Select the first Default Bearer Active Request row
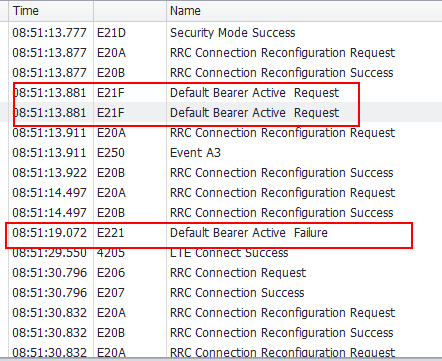 [221, 93]
